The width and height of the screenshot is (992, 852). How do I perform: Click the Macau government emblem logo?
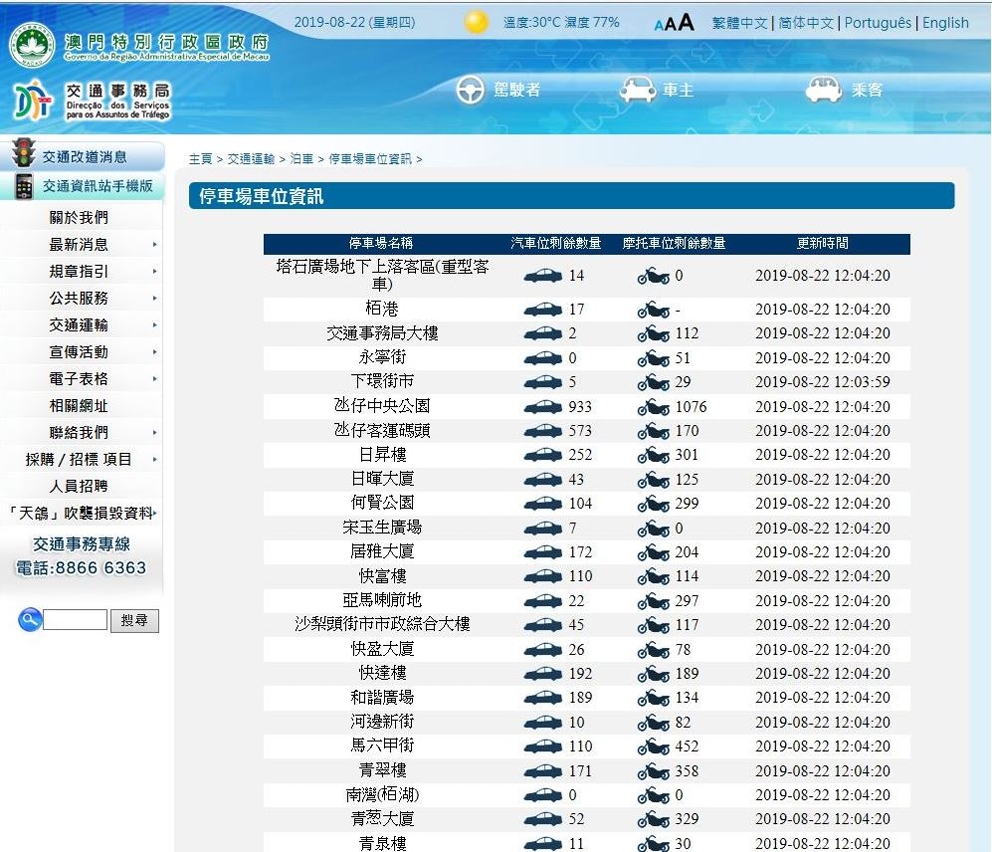tap(32, 46)
